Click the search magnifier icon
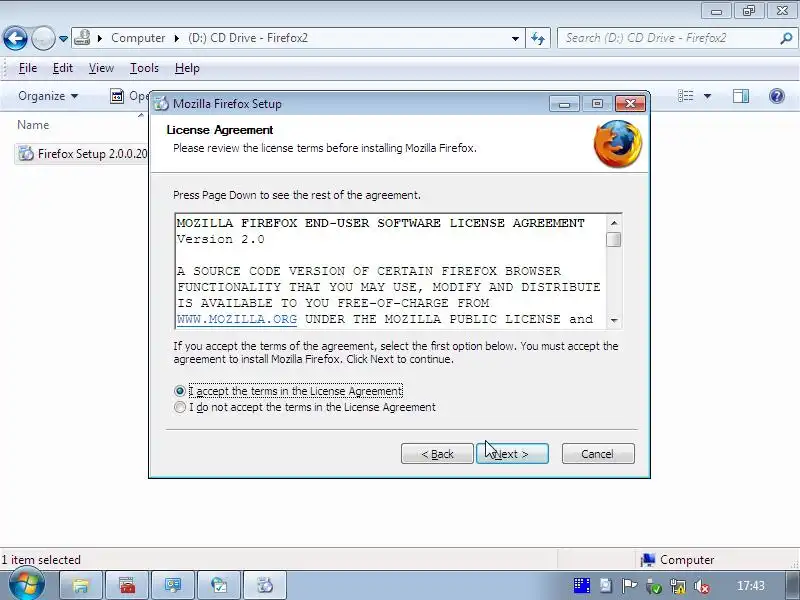 click(786, 38)
